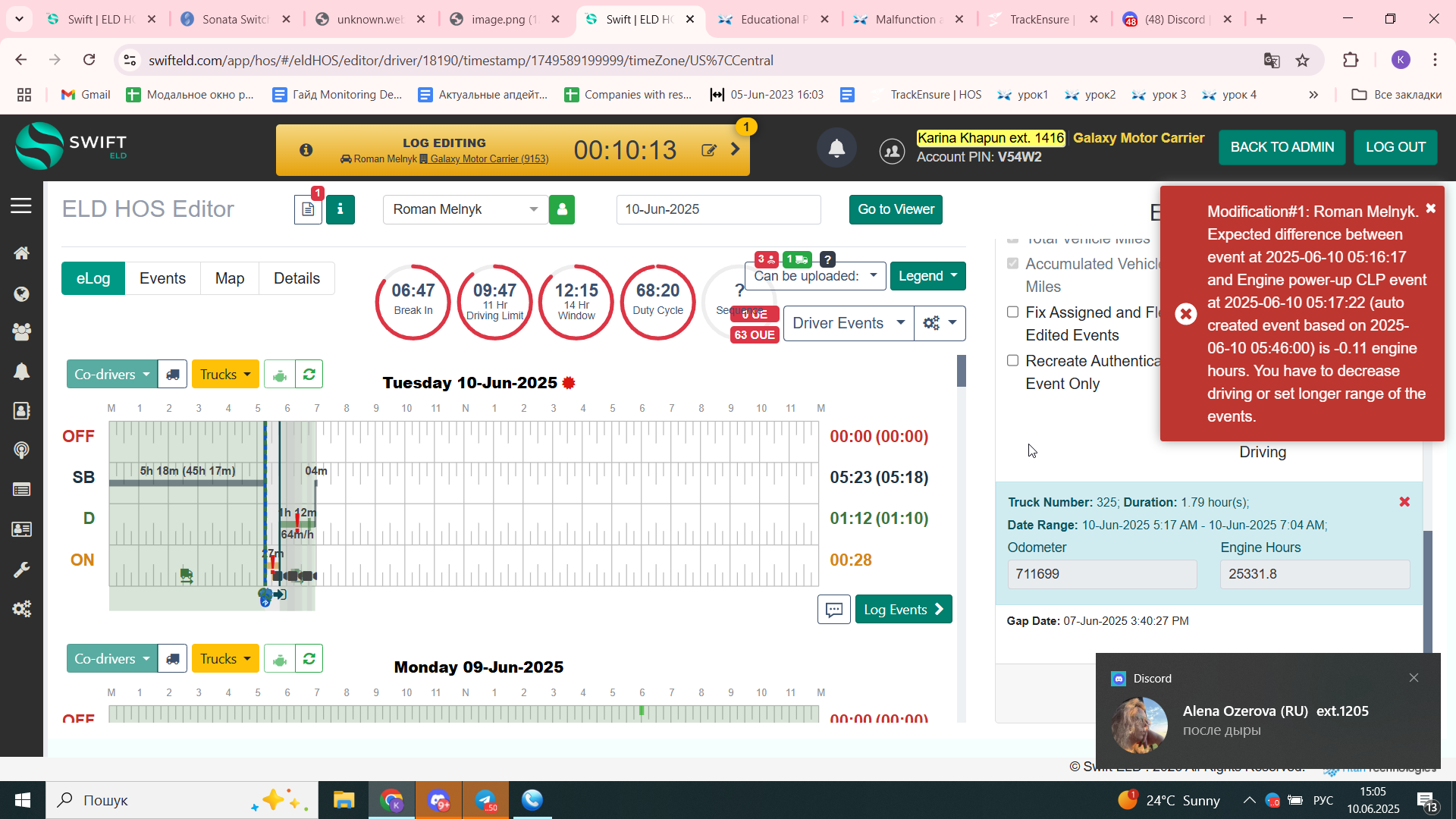Click the Duty Cycle 68:20 gauge

point(657,302)
